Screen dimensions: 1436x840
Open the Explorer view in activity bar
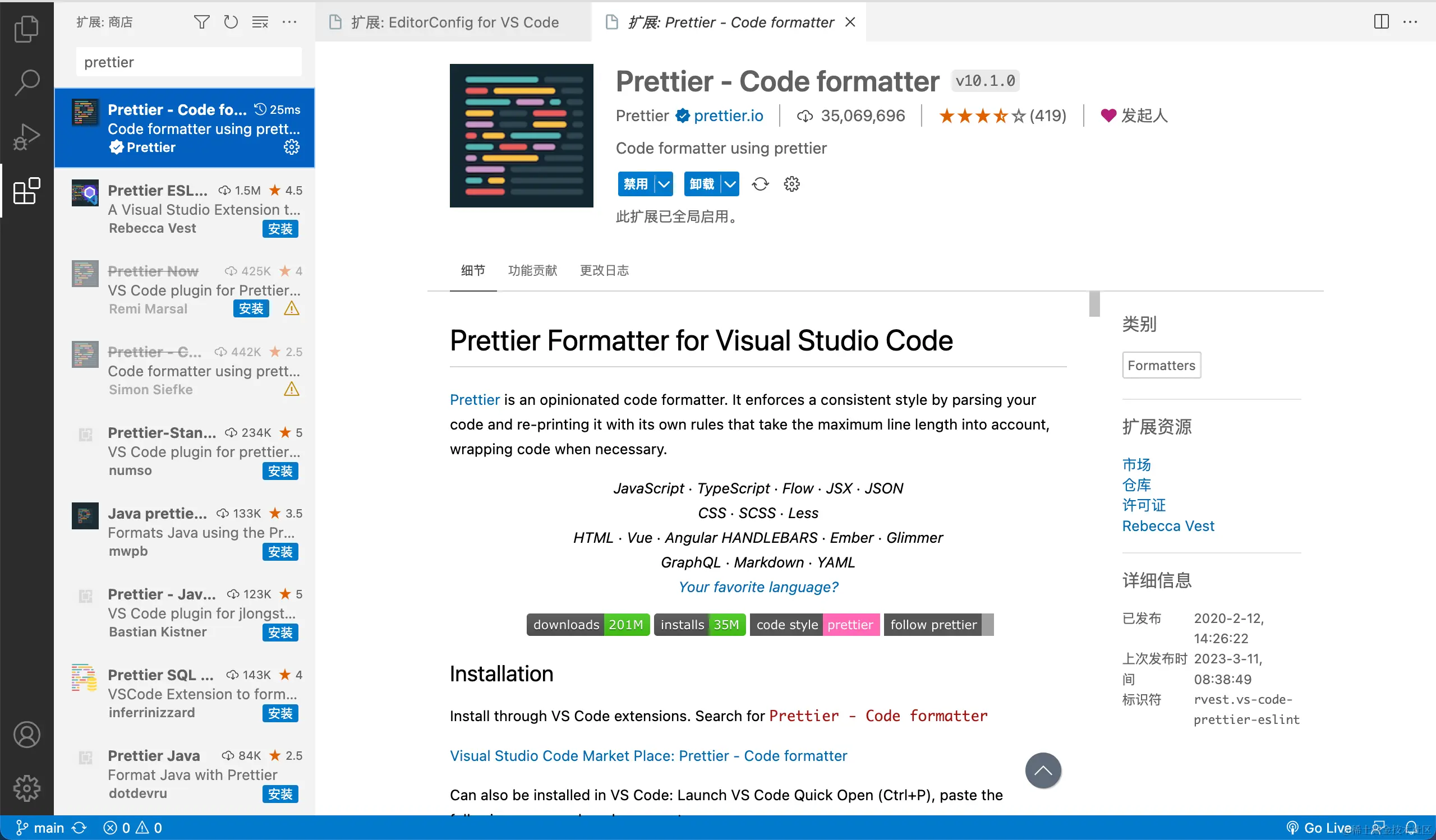(26, 29)
